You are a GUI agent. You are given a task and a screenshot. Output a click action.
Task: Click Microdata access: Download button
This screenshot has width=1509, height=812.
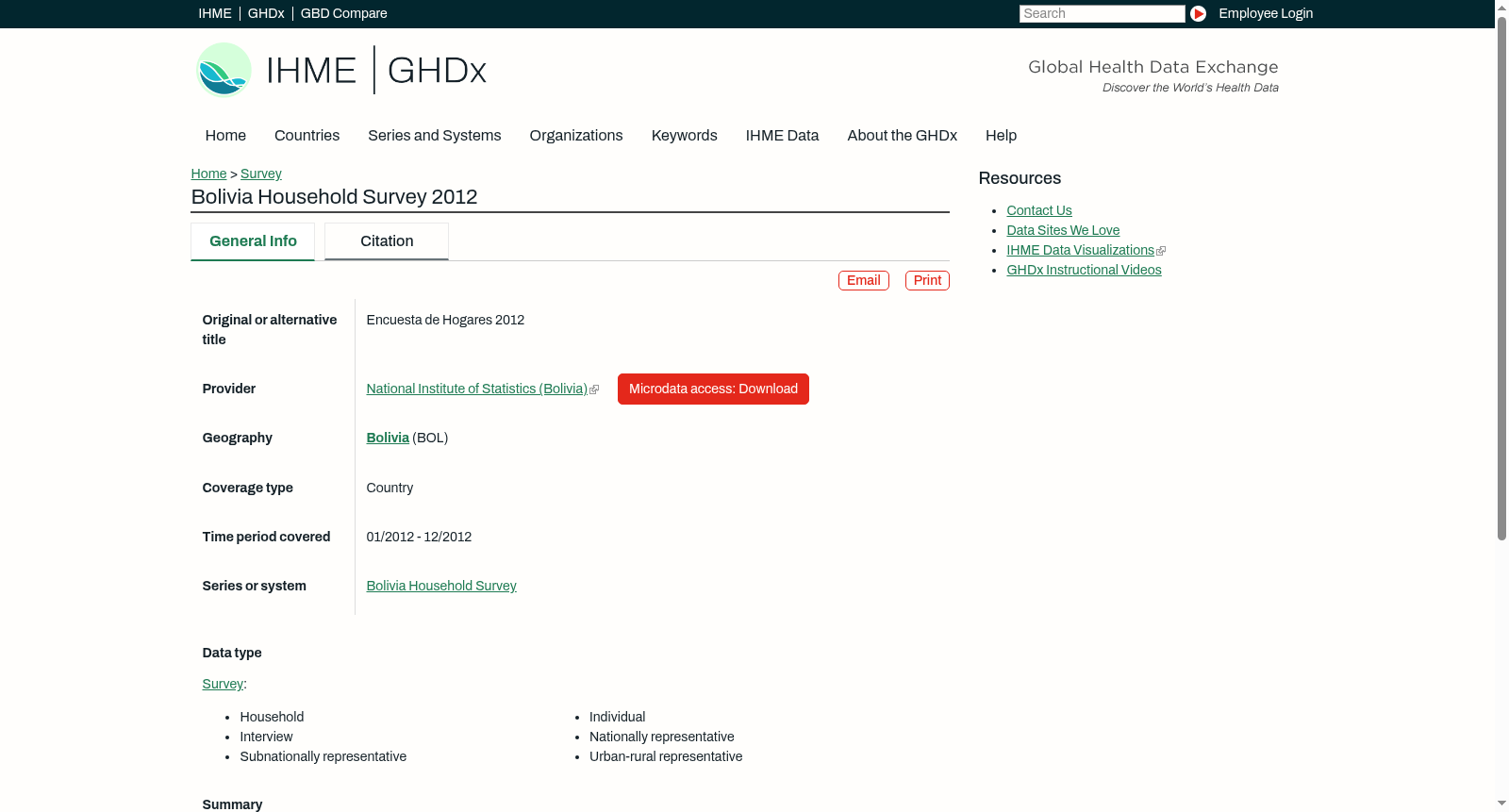pyautogui.click(x=713, y=389)
